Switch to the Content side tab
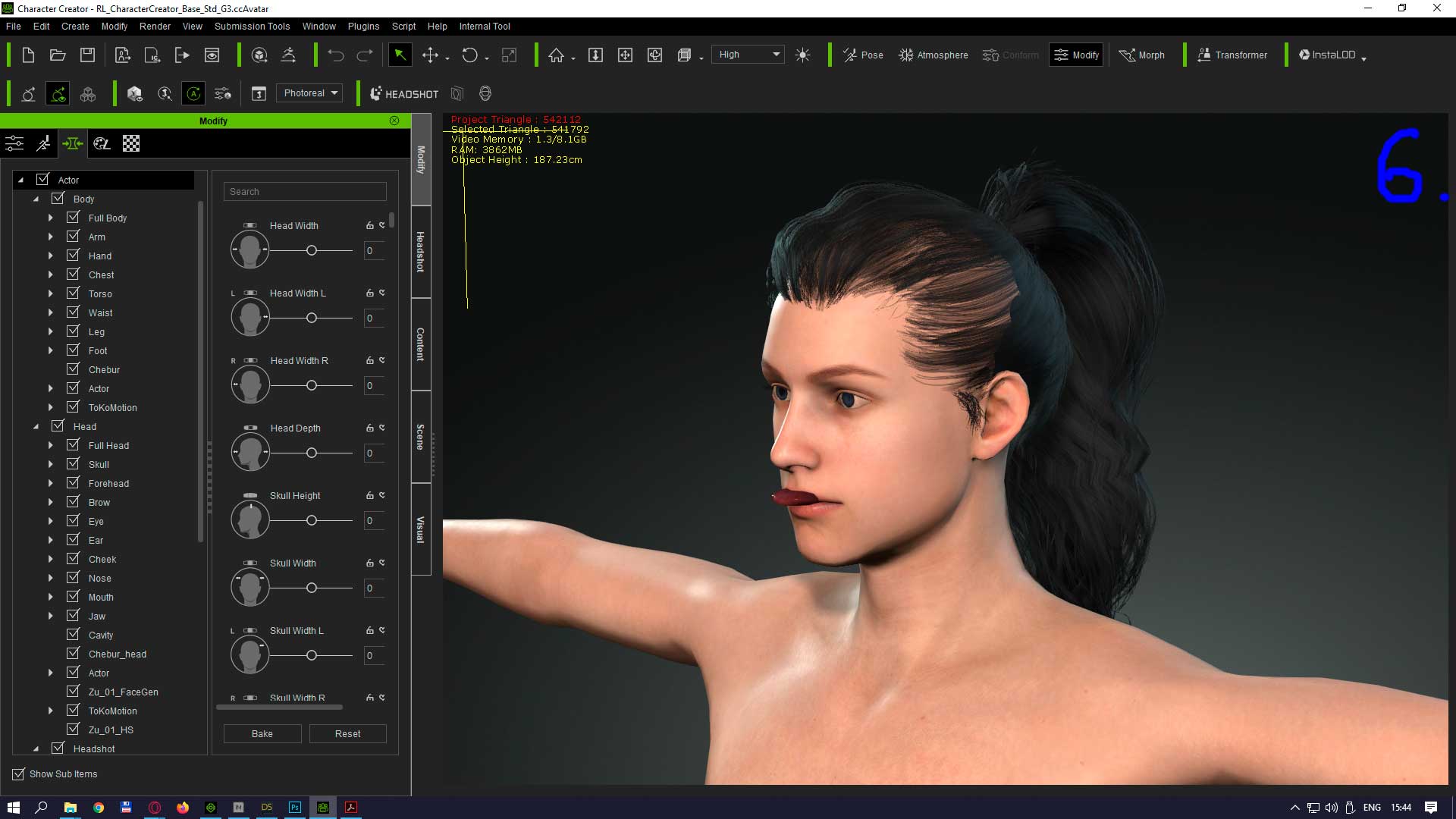This screenshot has height=819, width=1456. [421, 344]
